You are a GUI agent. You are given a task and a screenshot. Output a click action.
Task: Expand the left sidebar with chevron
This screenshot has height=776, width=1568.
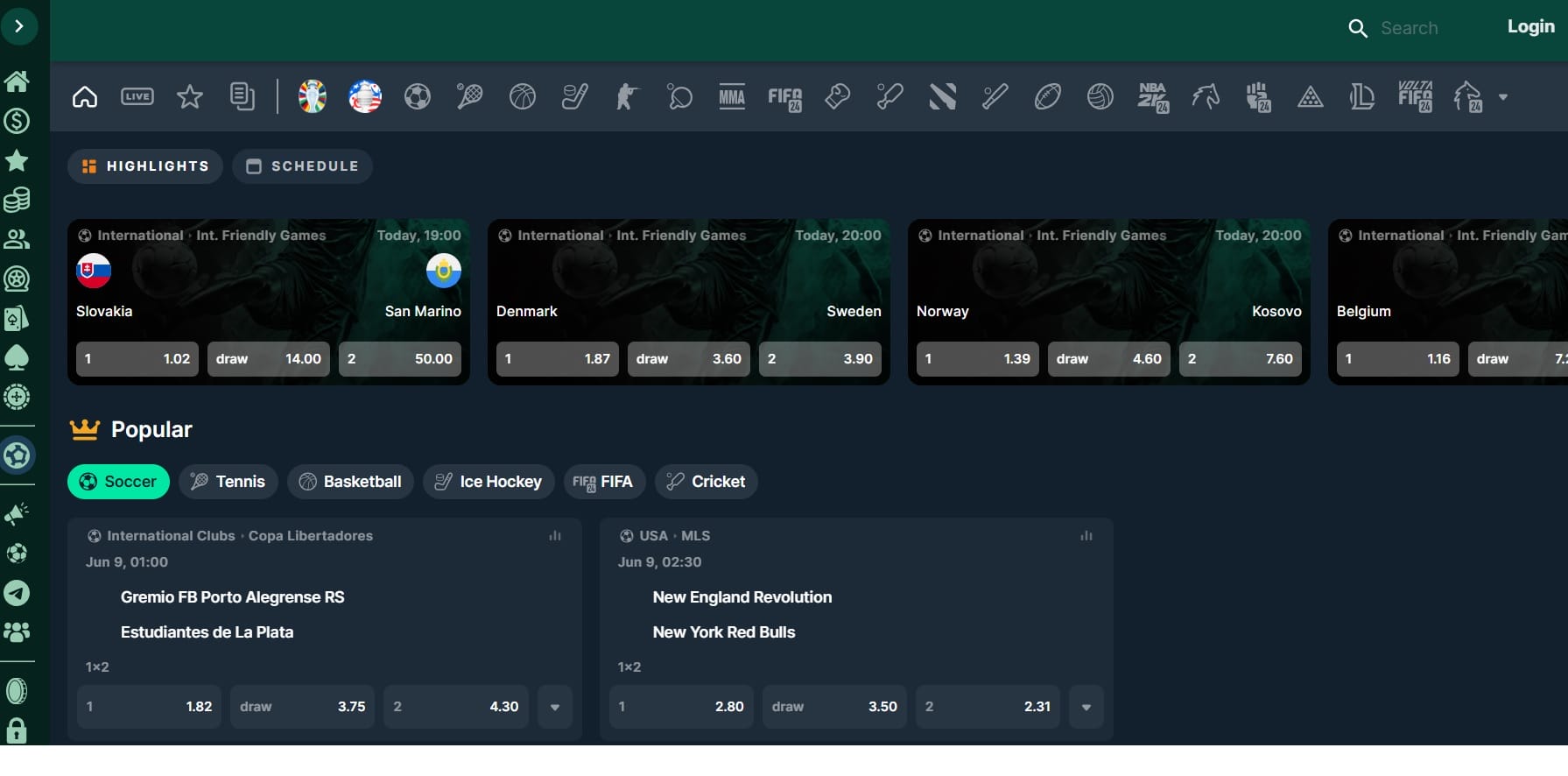click(x=19, y=26)
